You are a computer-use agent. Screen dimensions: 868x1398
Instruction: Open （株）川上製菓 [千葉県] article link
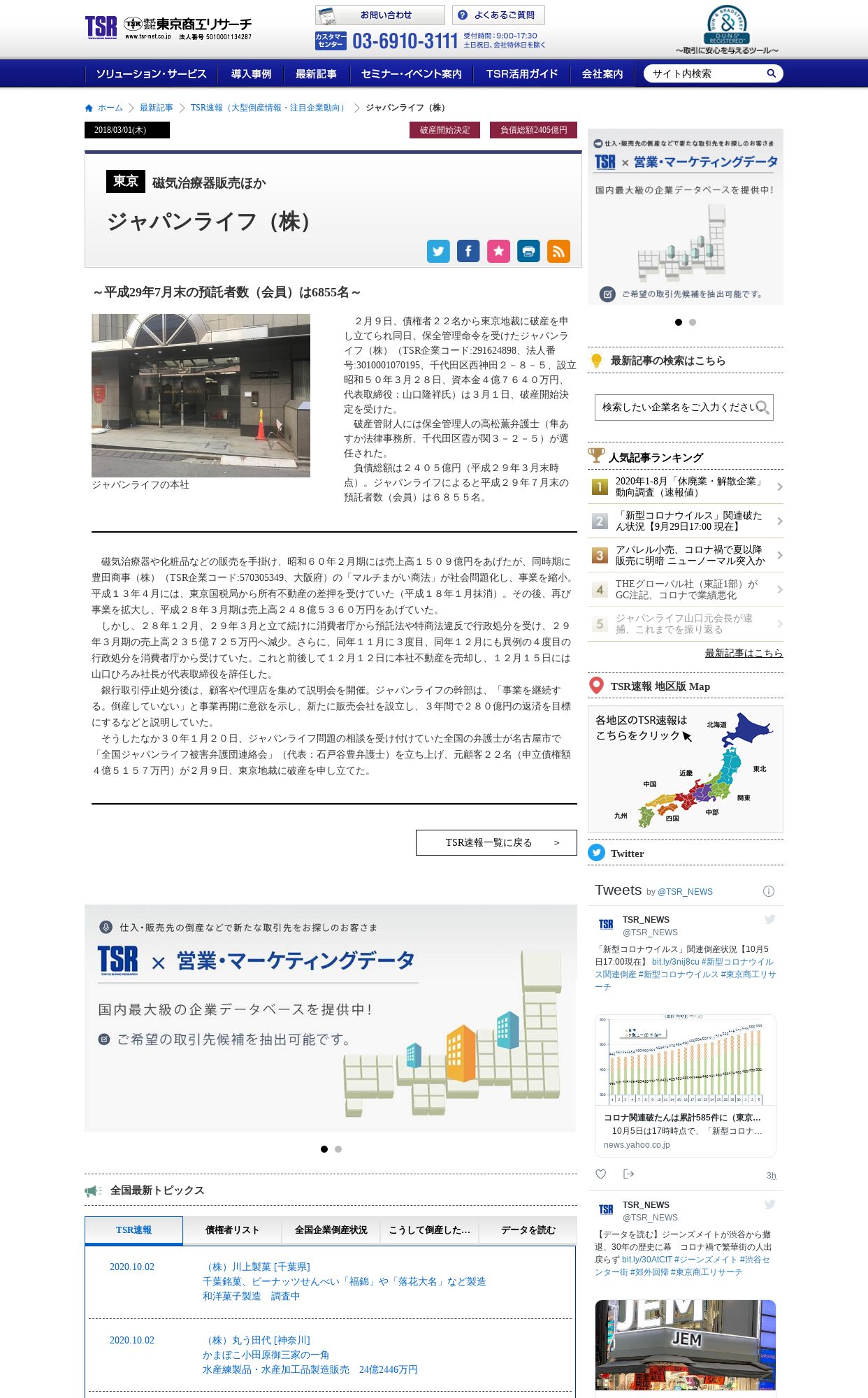(x=256, y=1267)
